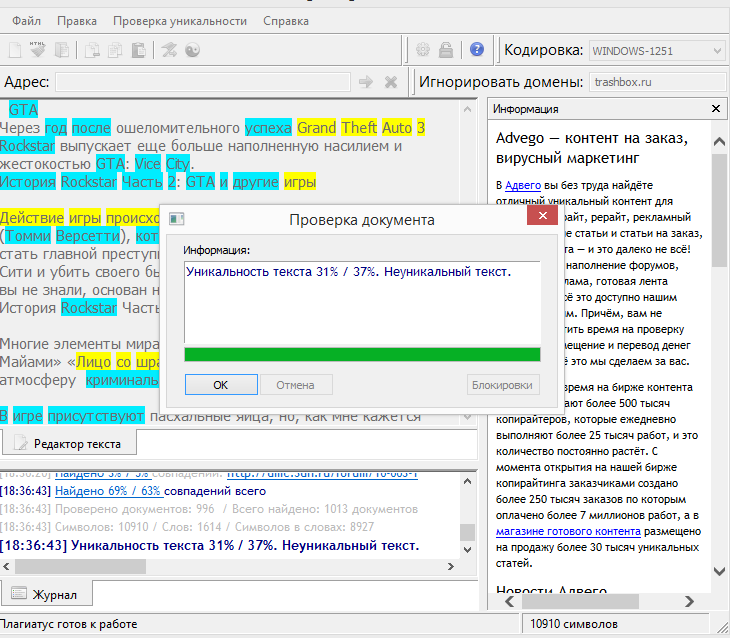Click the new blank document icon
Viewport: 730px width, 638px height.
pyautogui.click(x=15, y=50)
